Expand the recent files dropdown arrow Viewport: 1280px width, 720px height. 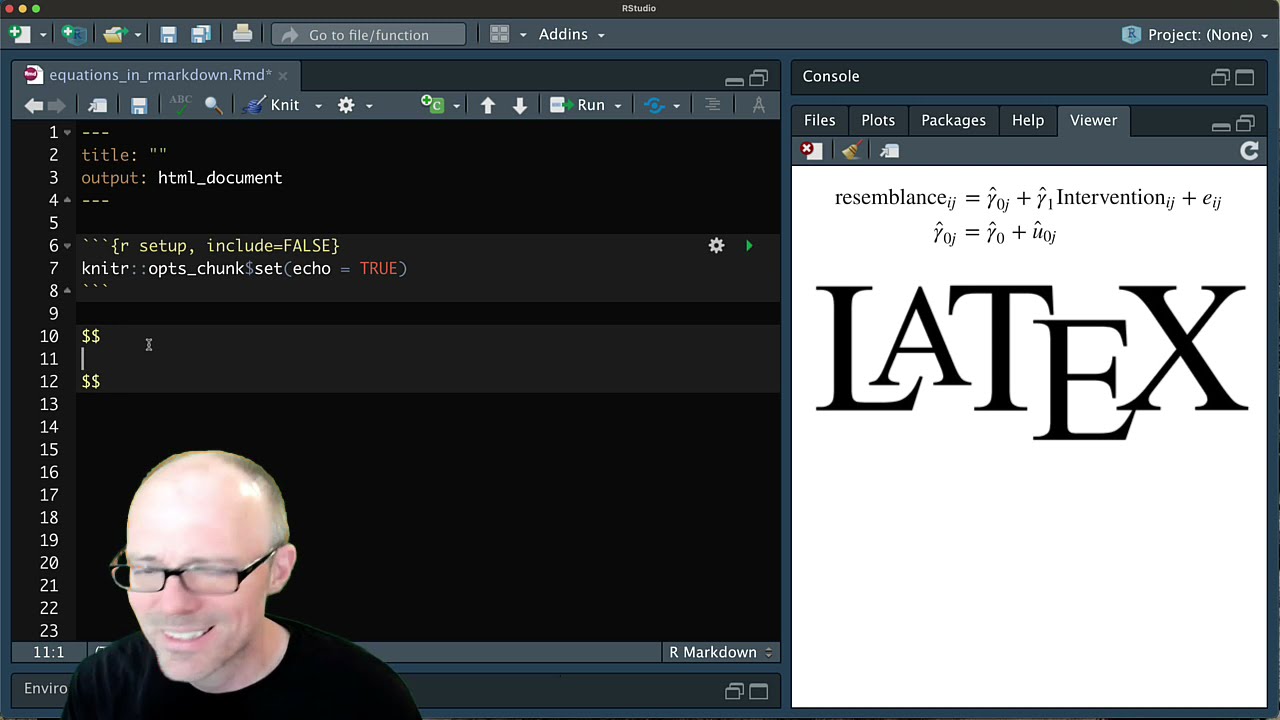tap(138, 35)
